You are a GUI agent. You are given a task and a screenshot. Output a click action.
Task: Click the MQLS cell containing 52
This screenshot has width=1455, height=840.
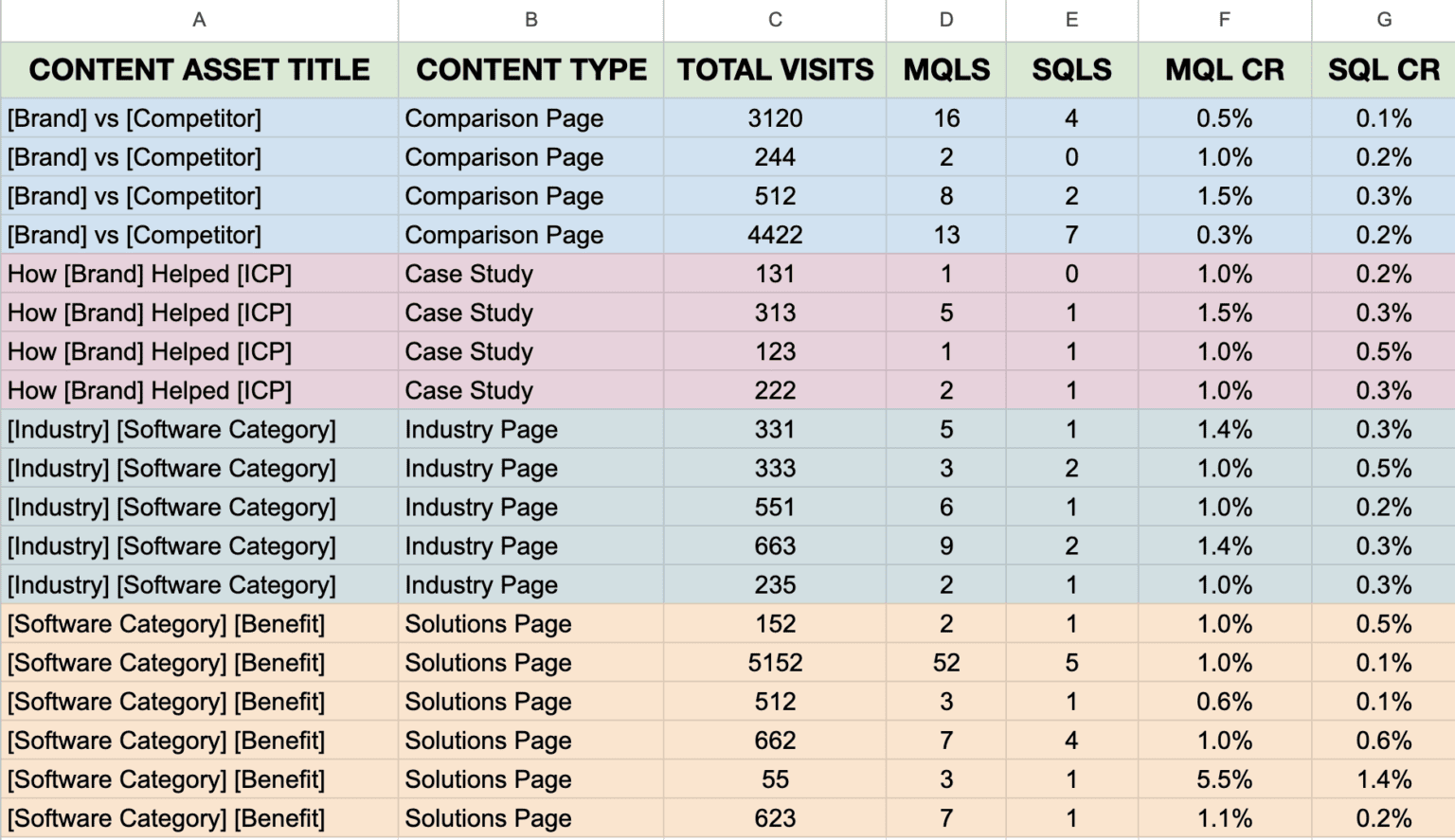tap(946, 663)
